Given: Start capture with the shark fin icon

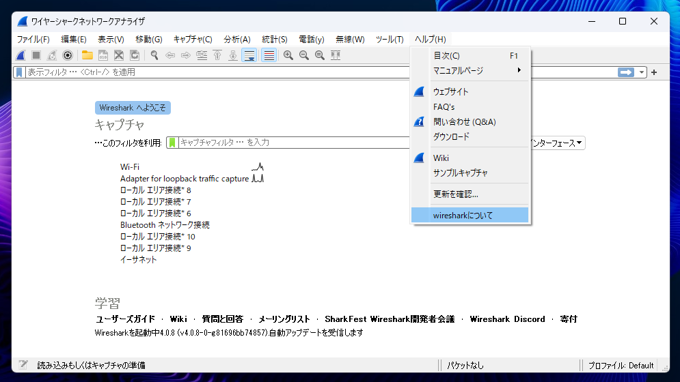Looking at the screenshot, I should pos(21,56).
